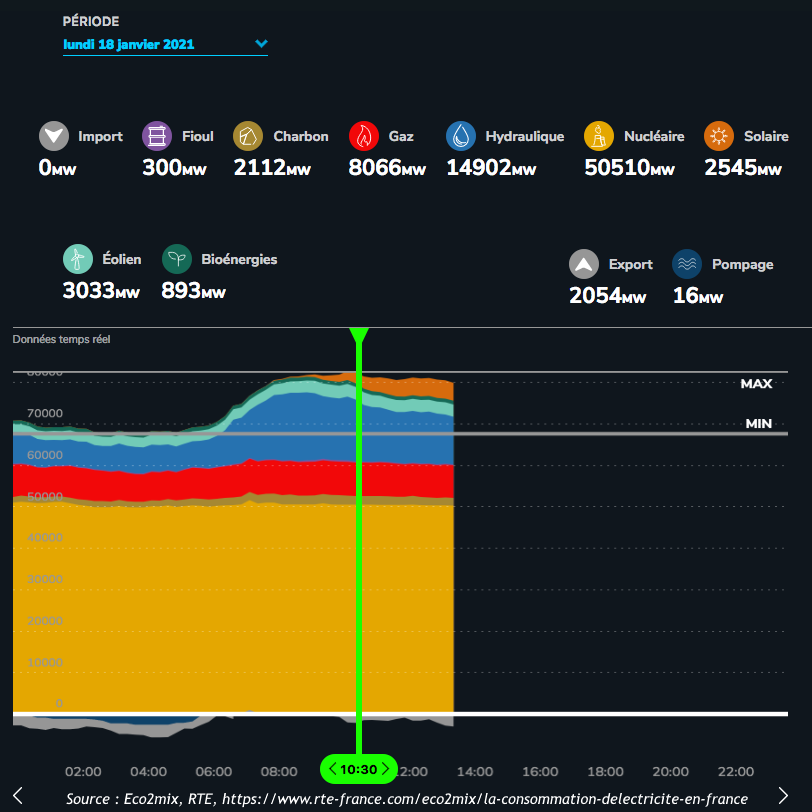This screenshot has height=812, width=812.
Task: Go to previous slide with left arrow
Action: (x=18, y=795)
